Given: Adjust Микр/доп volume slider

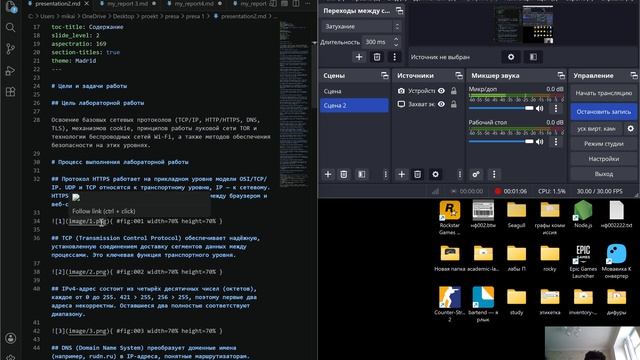Looking at the screenshot, I should tap(501, 108).
